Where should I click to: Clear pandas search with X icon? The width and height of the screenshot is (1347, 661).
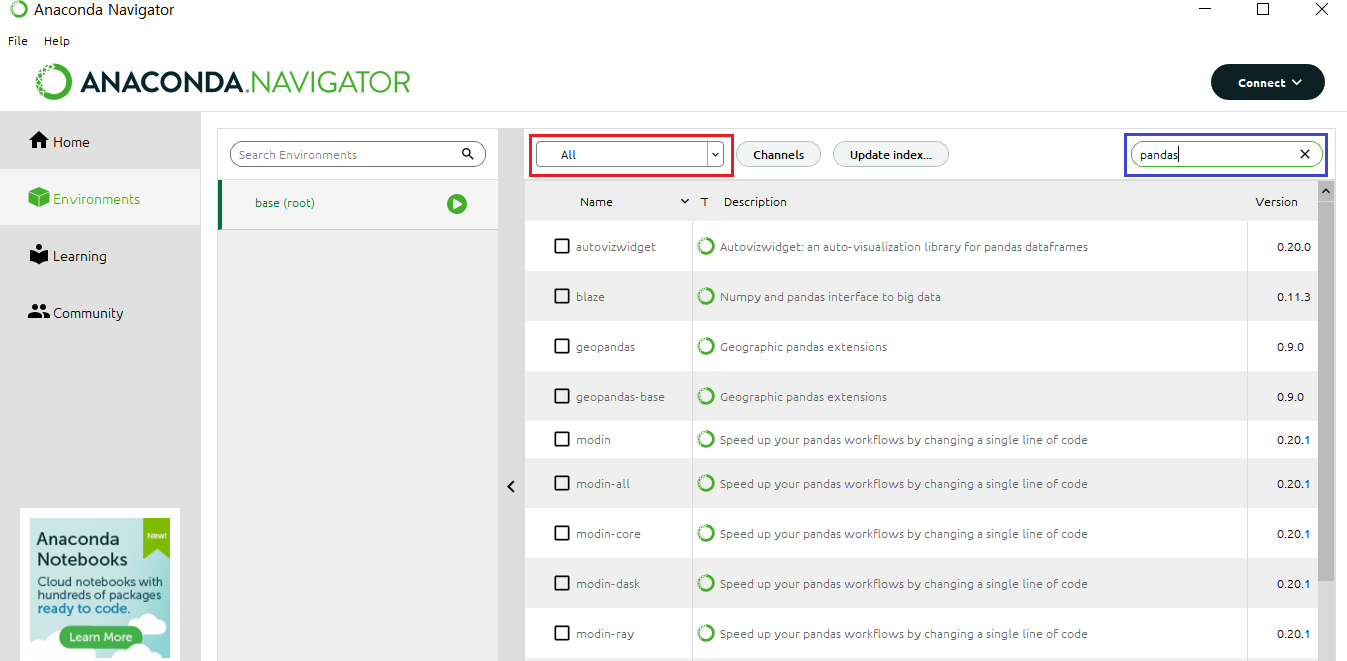[x=1304, y=154]
